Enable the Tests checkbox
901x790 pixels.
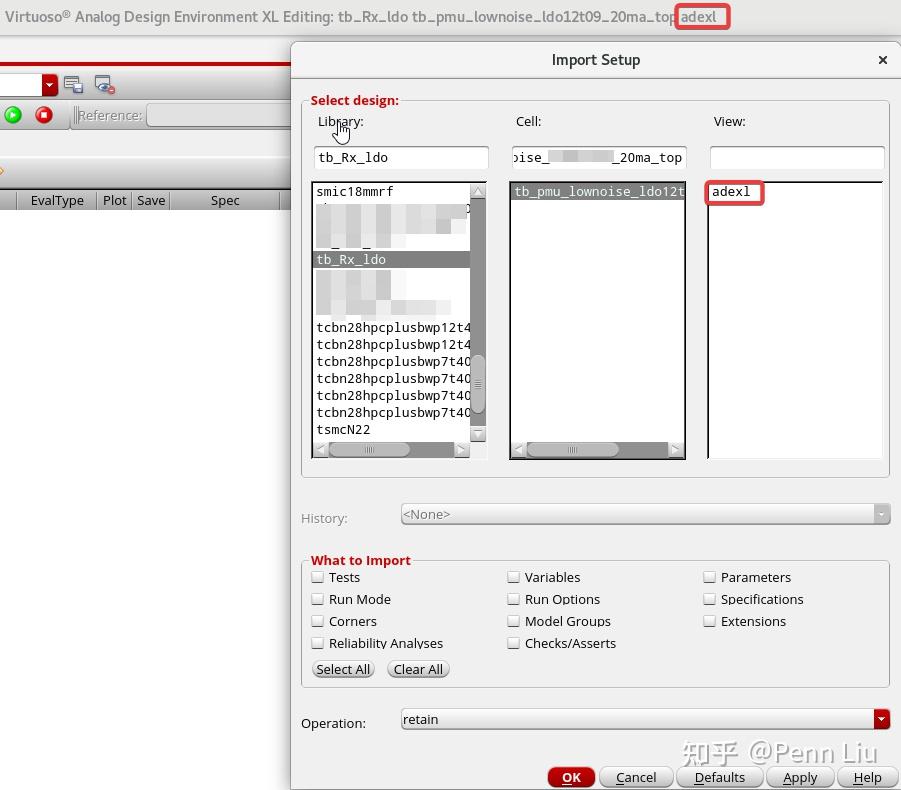(317, 577)
